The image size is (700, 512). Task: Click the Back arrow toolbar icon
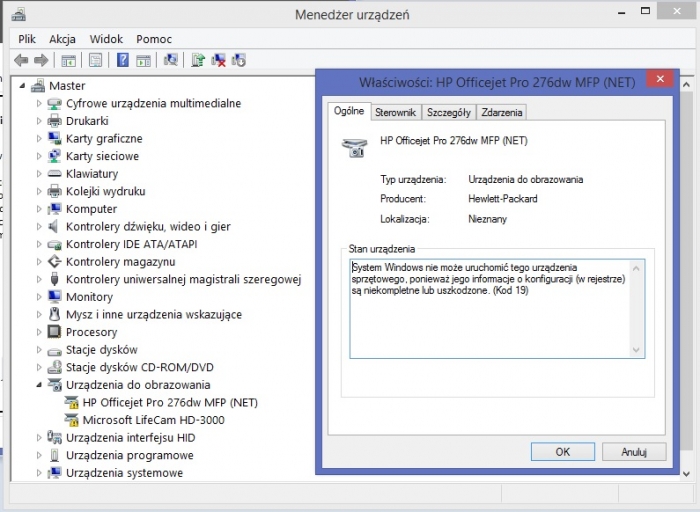point(21,60)
